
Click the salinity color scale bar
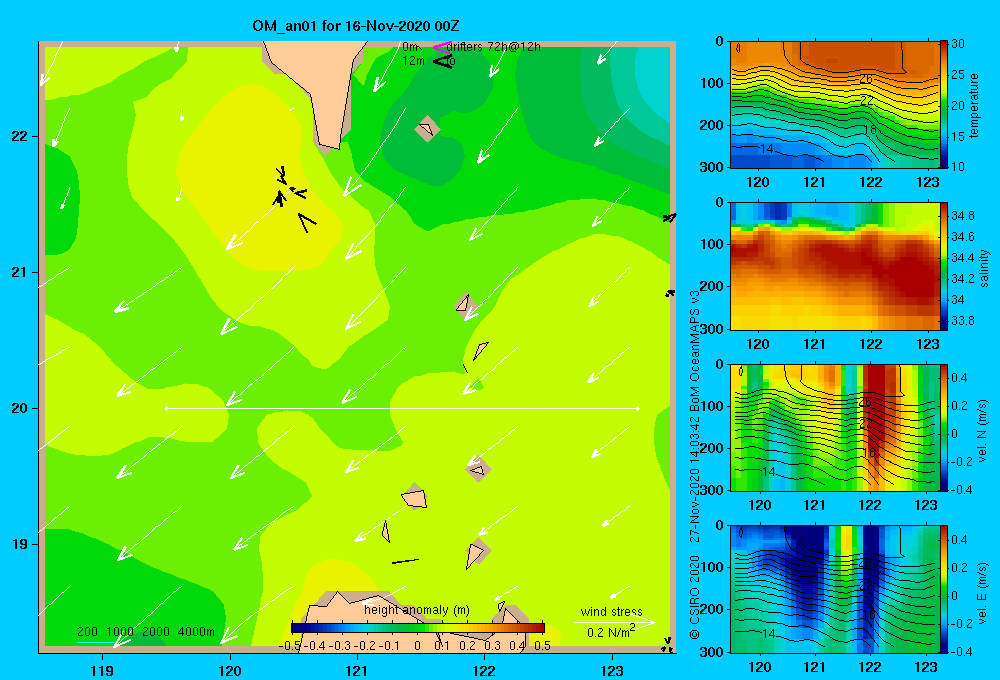[944, 266]
